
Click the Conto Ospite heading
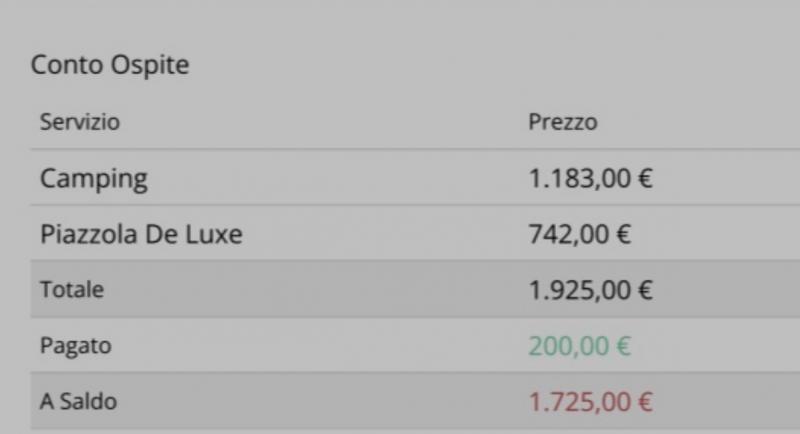click(x=110, y=66)
